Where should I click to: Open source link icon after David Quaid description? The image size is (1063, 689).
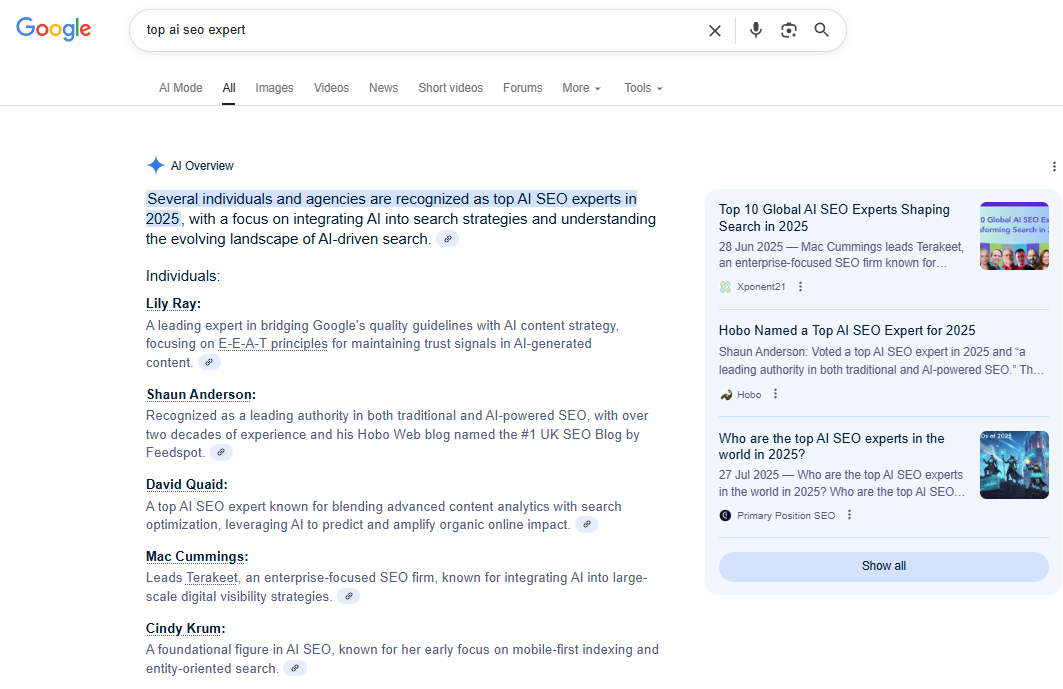586,524
